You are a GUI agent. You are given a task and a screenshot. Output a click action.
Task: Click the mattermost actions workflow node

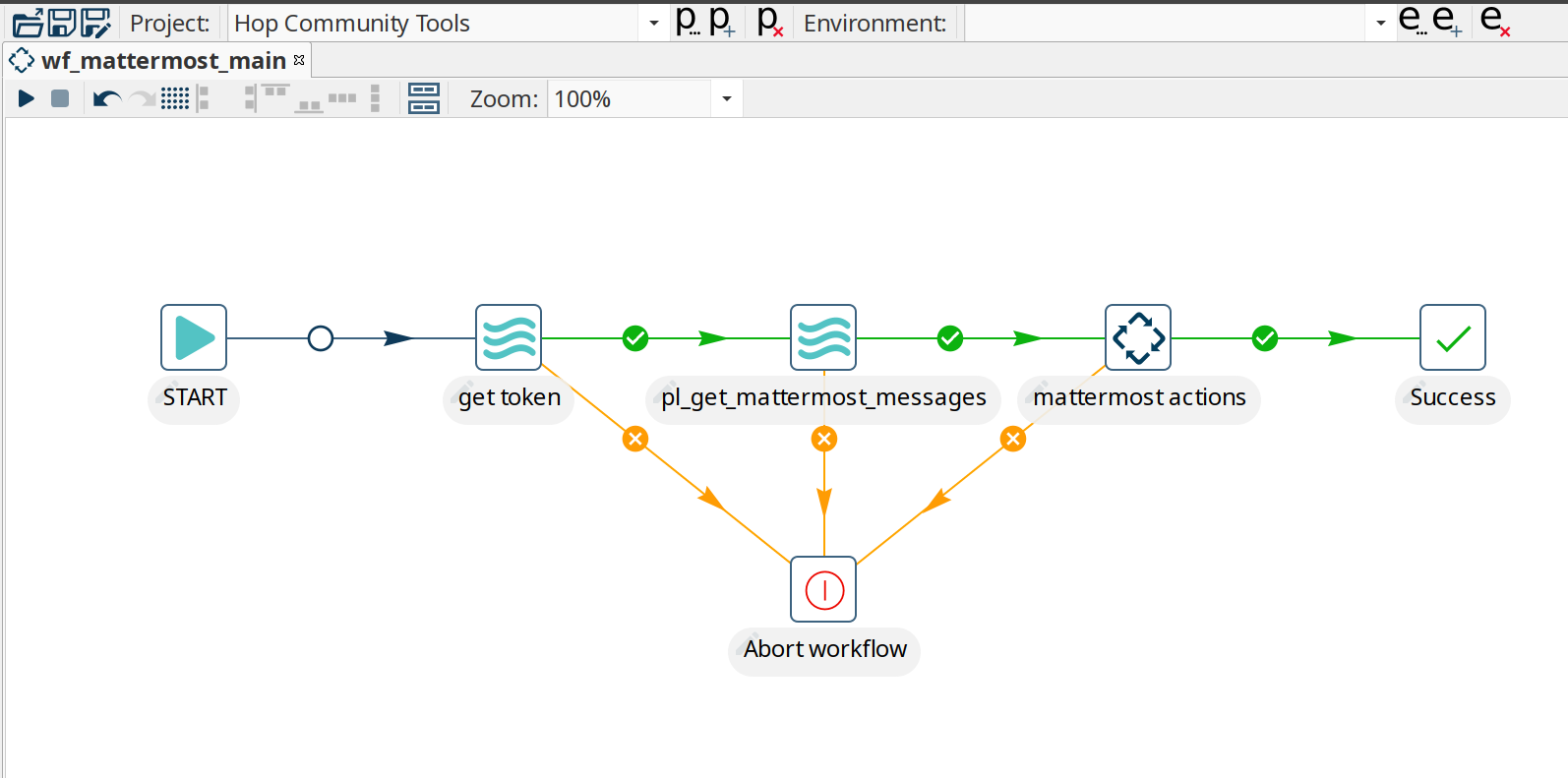[1138, 337]
